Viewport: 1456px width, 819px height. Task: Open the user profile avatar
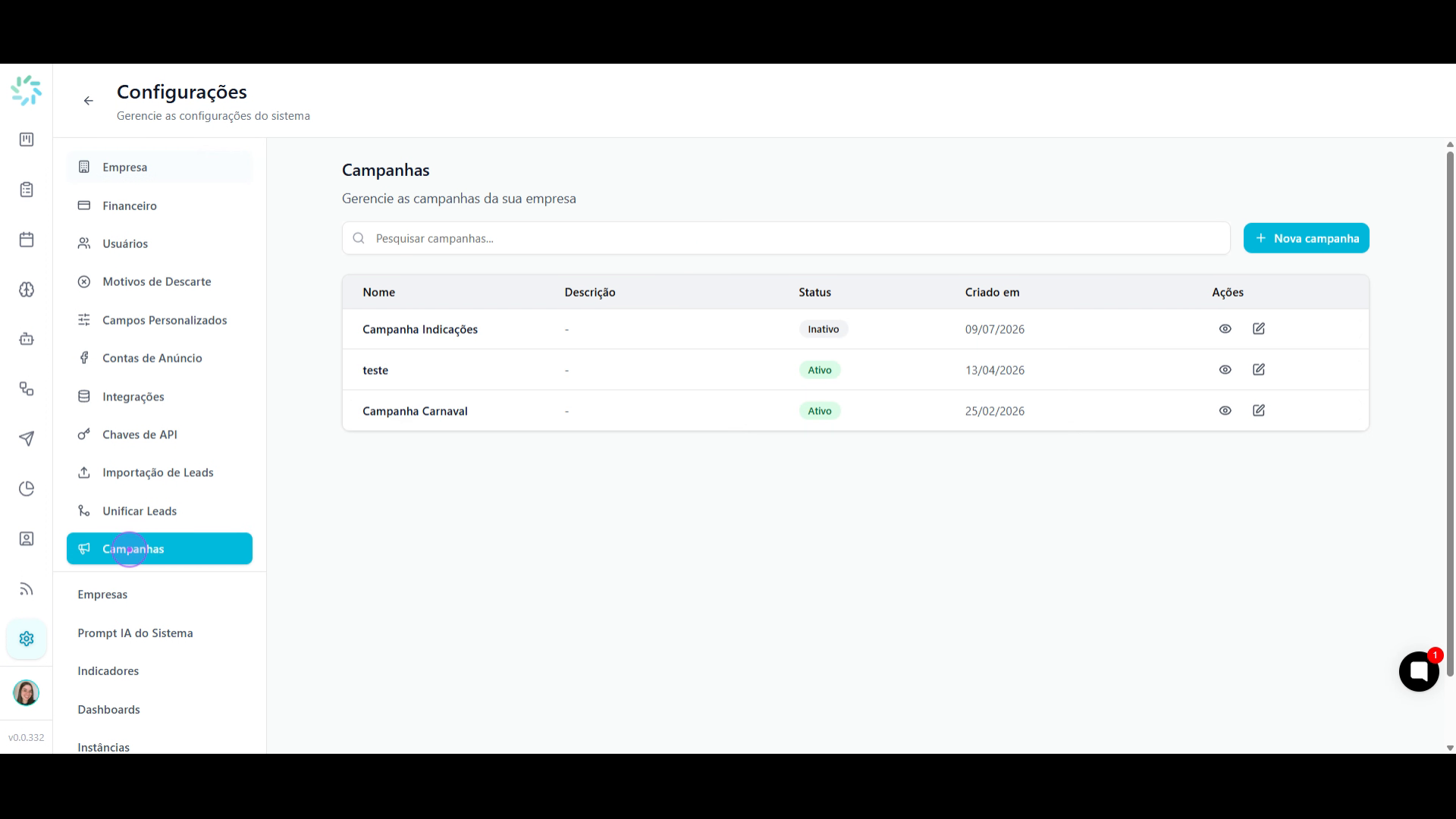coord(27,692)
